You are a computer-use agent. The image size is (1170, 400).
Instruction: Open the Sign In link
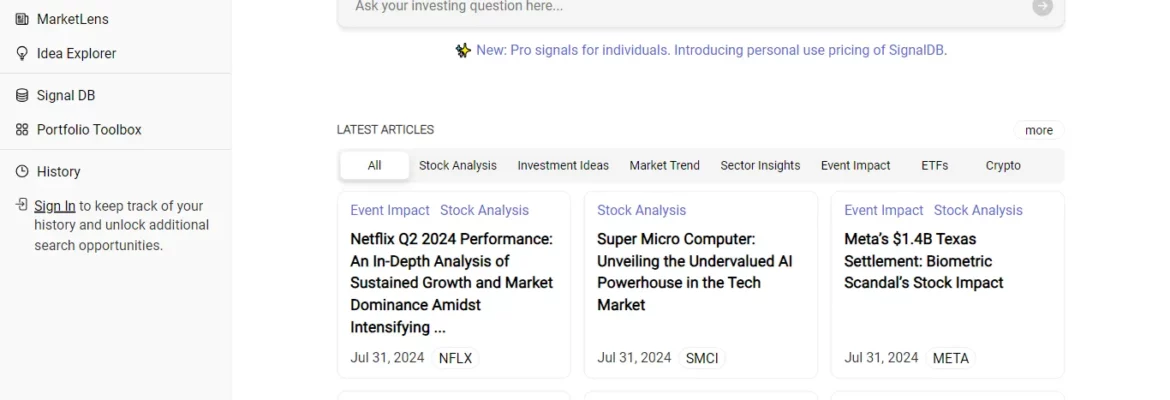point(54,206)
